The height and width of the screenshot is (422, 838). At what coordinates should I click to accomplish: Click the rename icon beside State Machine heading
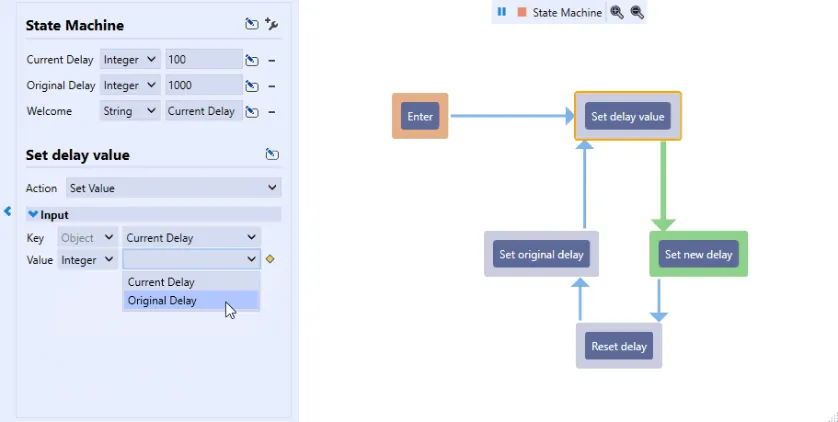point(251,24)
